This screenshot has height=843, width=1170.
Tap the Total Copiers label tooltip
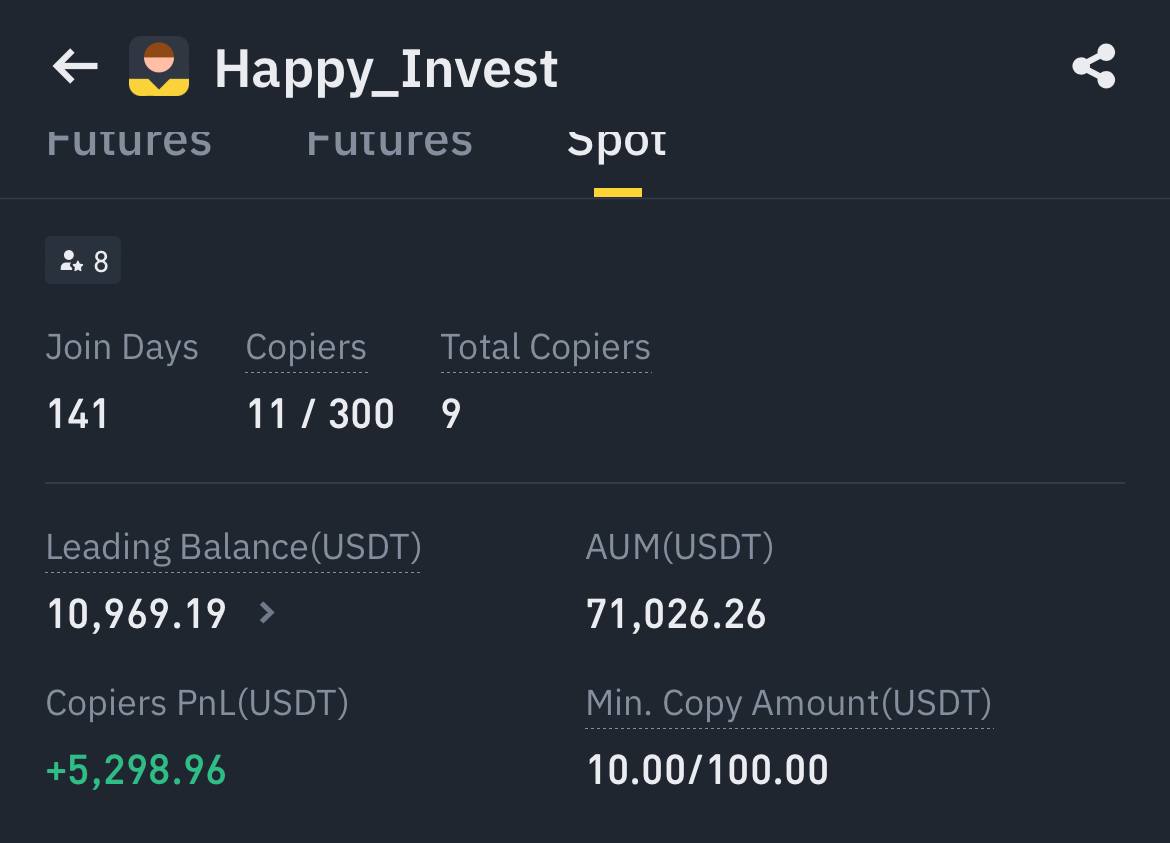tap(545, 348)
